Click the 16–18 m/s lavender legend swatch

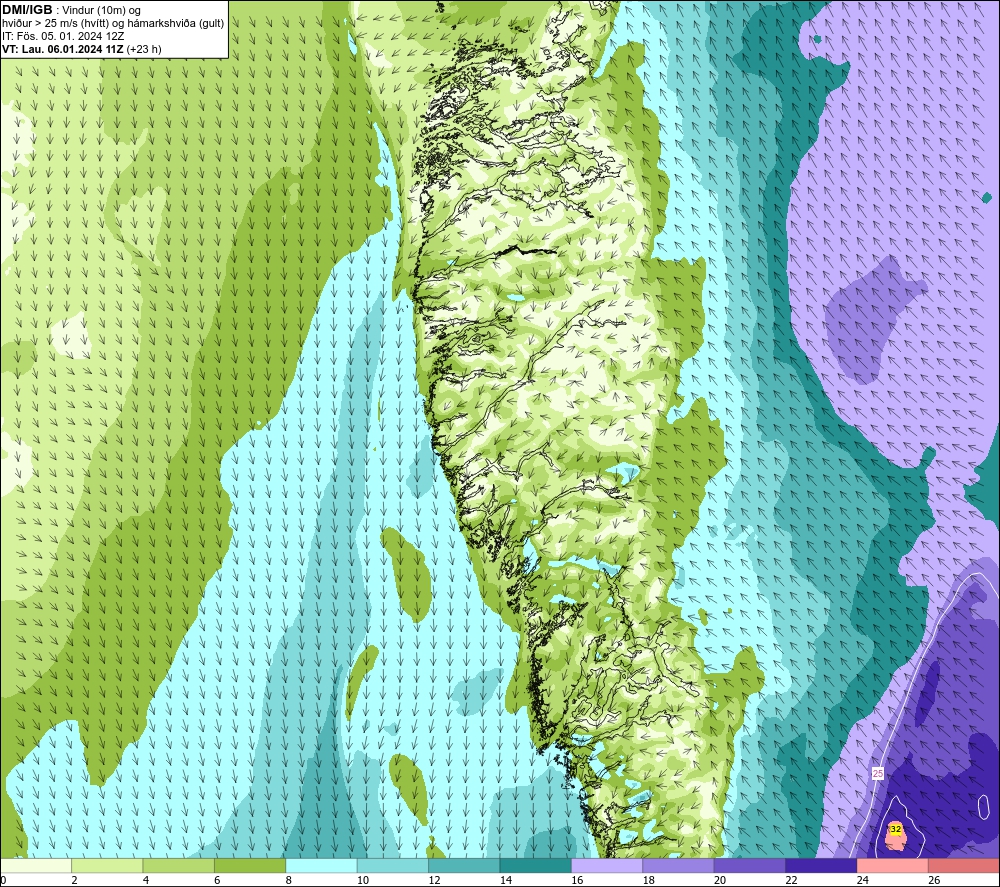pos(607,866)
